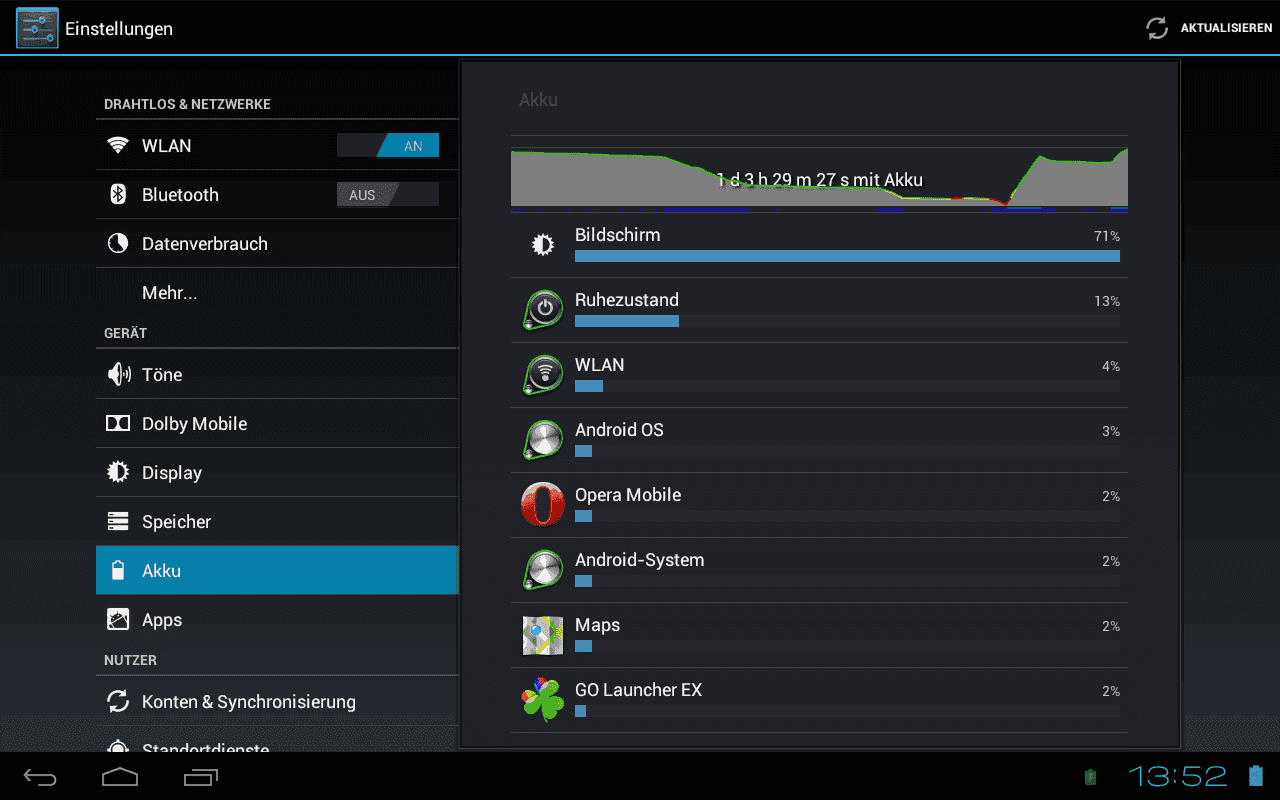Open Dolby Mobile settings
The image size is (1280, 800).
pyautogui.click(x=277, y=424)
